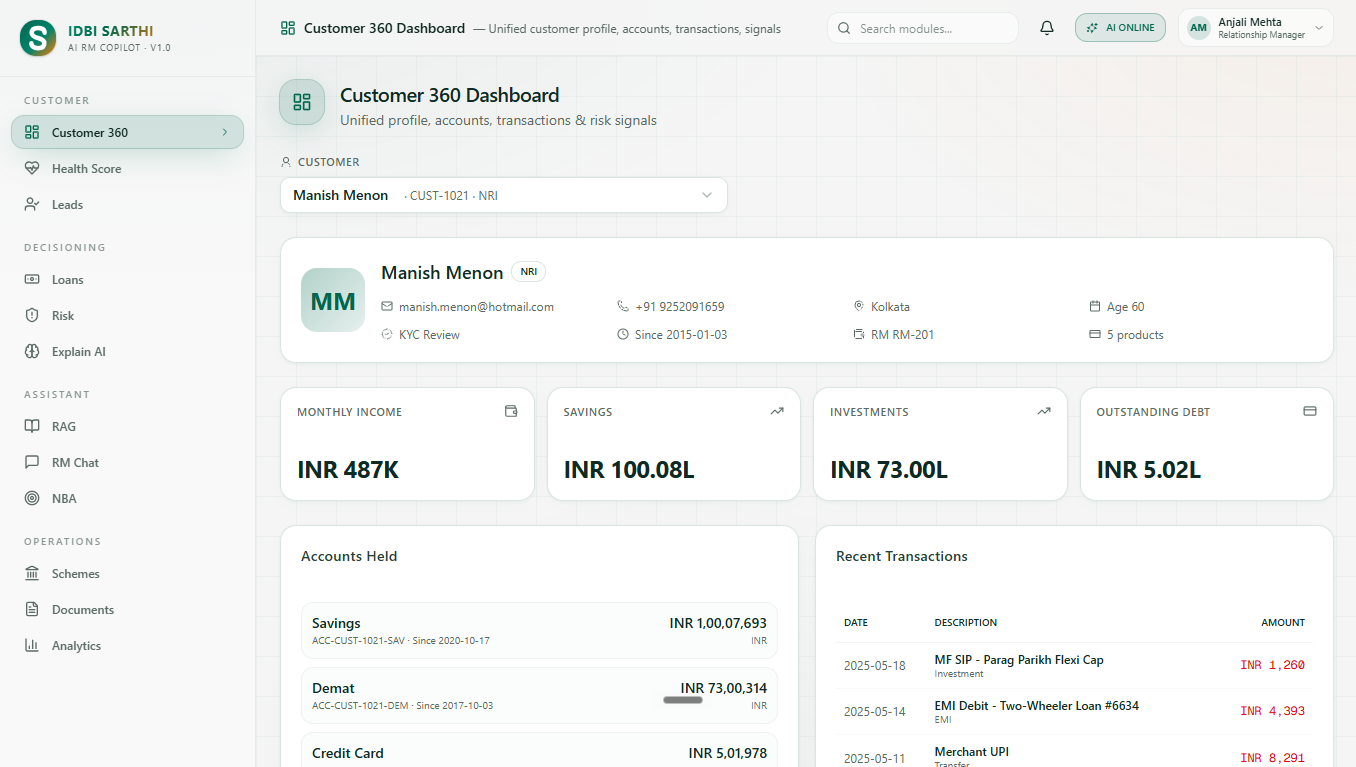Click the customer dropdown chevron arrow

pos(707,195)
